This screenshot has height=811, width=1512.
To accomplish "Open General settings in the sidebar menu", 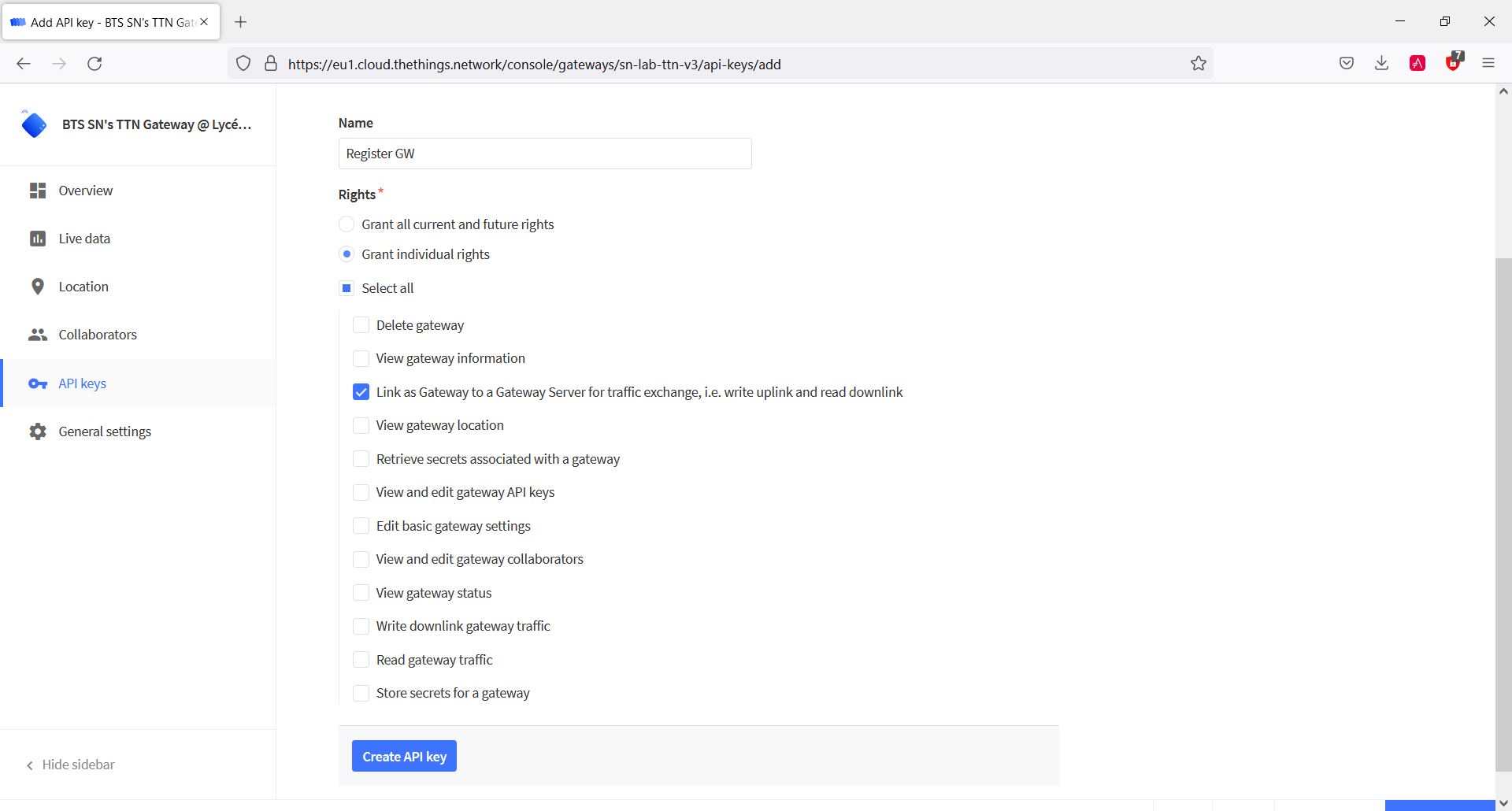I will tap(139, 431).
